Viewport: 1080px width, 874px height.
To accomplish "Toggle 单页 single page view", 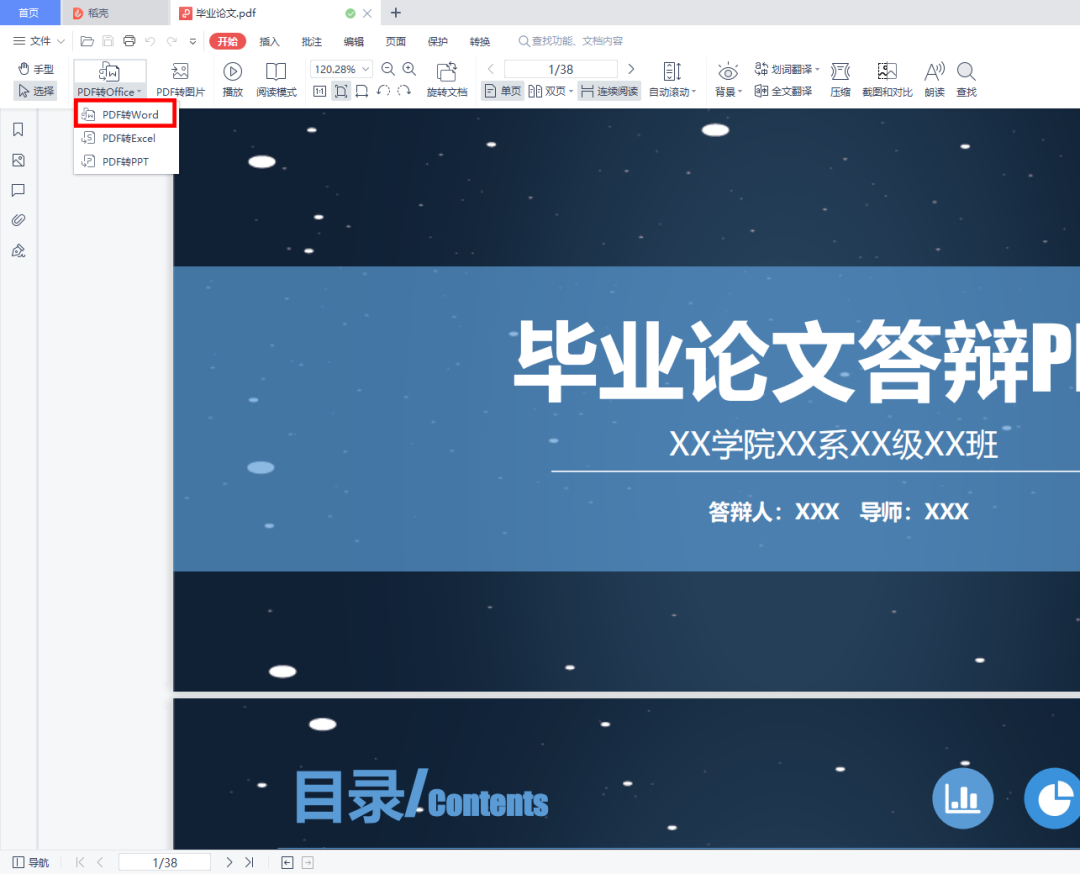I will 503,91.
